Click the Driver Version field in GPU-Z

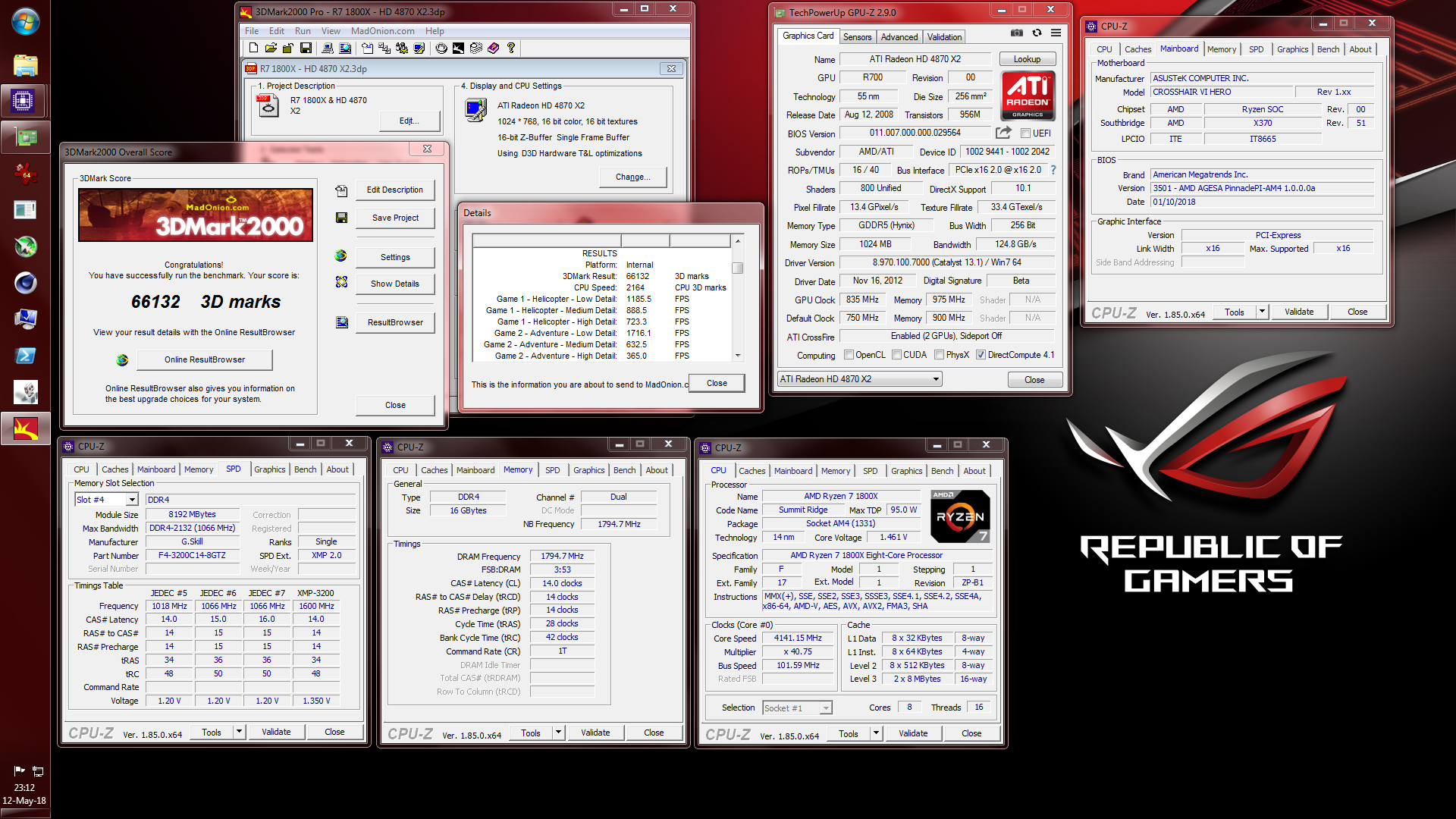946,263
